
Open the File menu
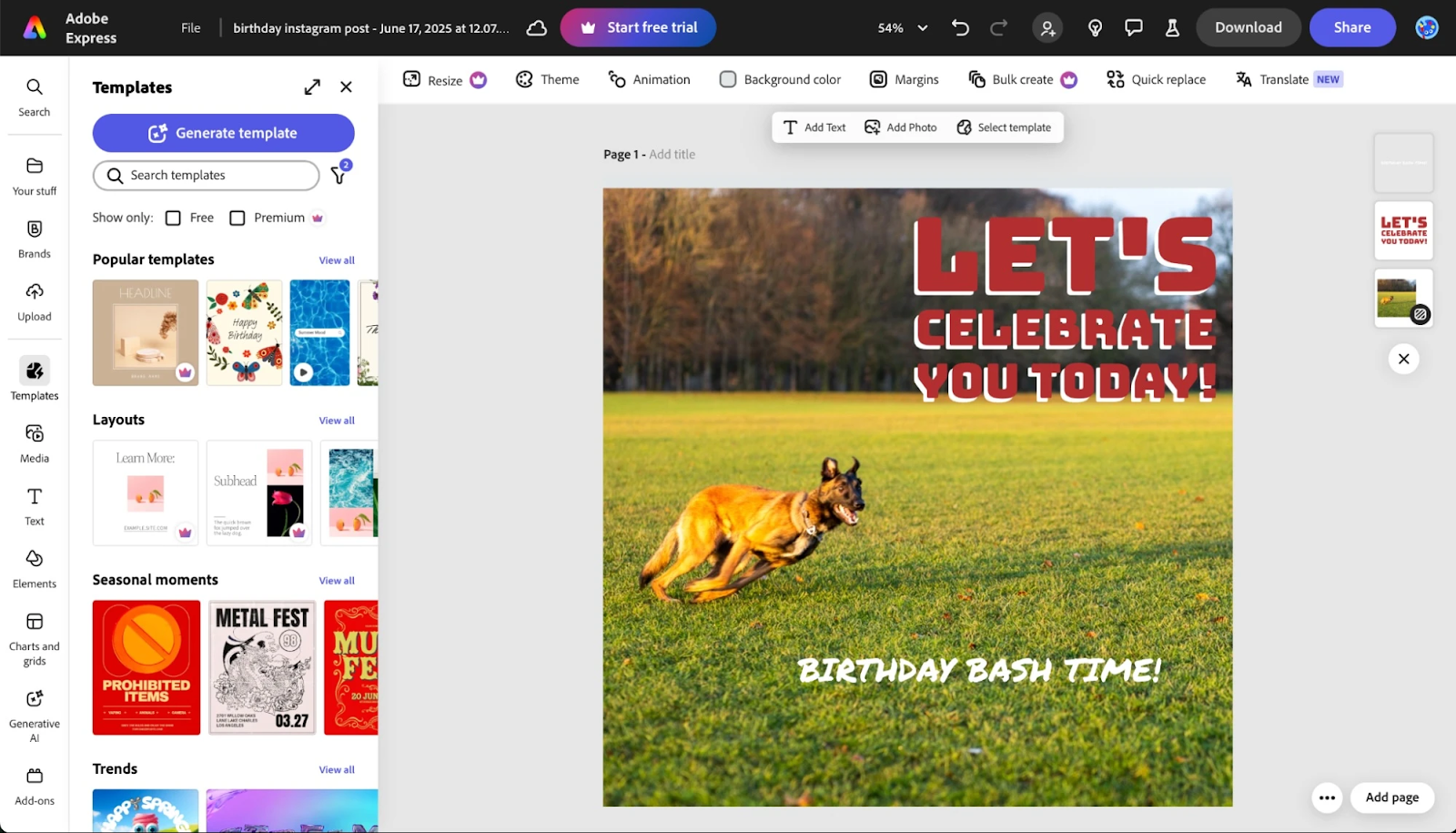(x=190, y=27)
